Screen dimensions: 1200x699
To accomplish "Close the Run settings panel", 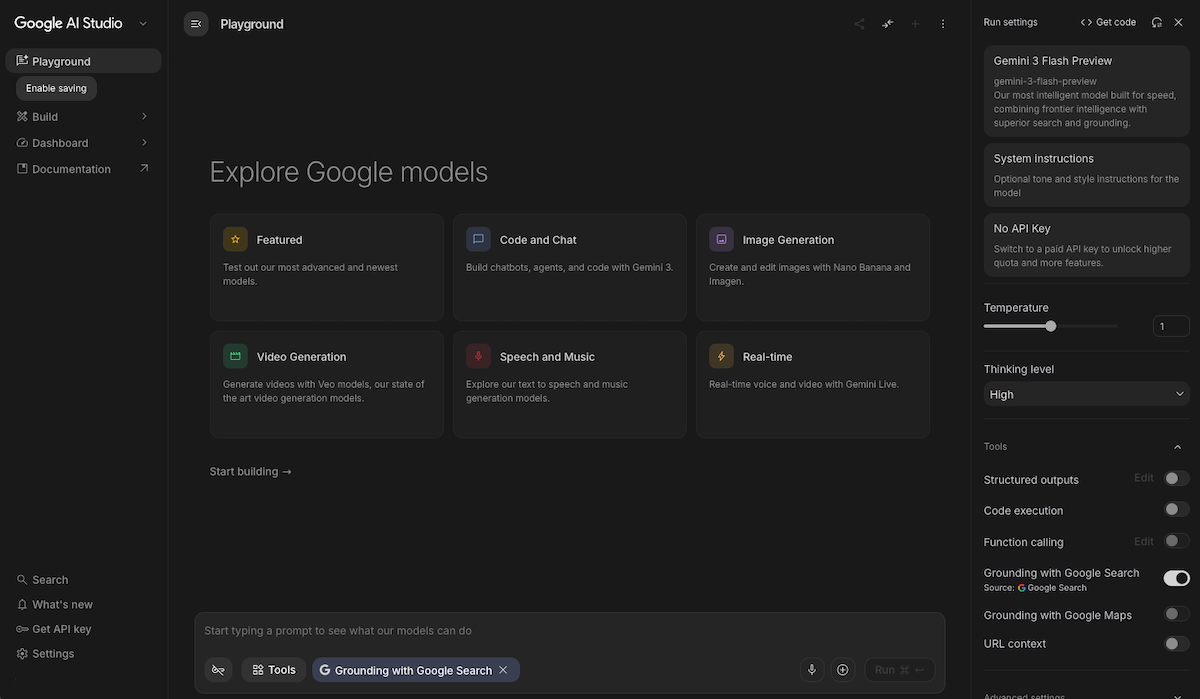I will [1178, 22].
